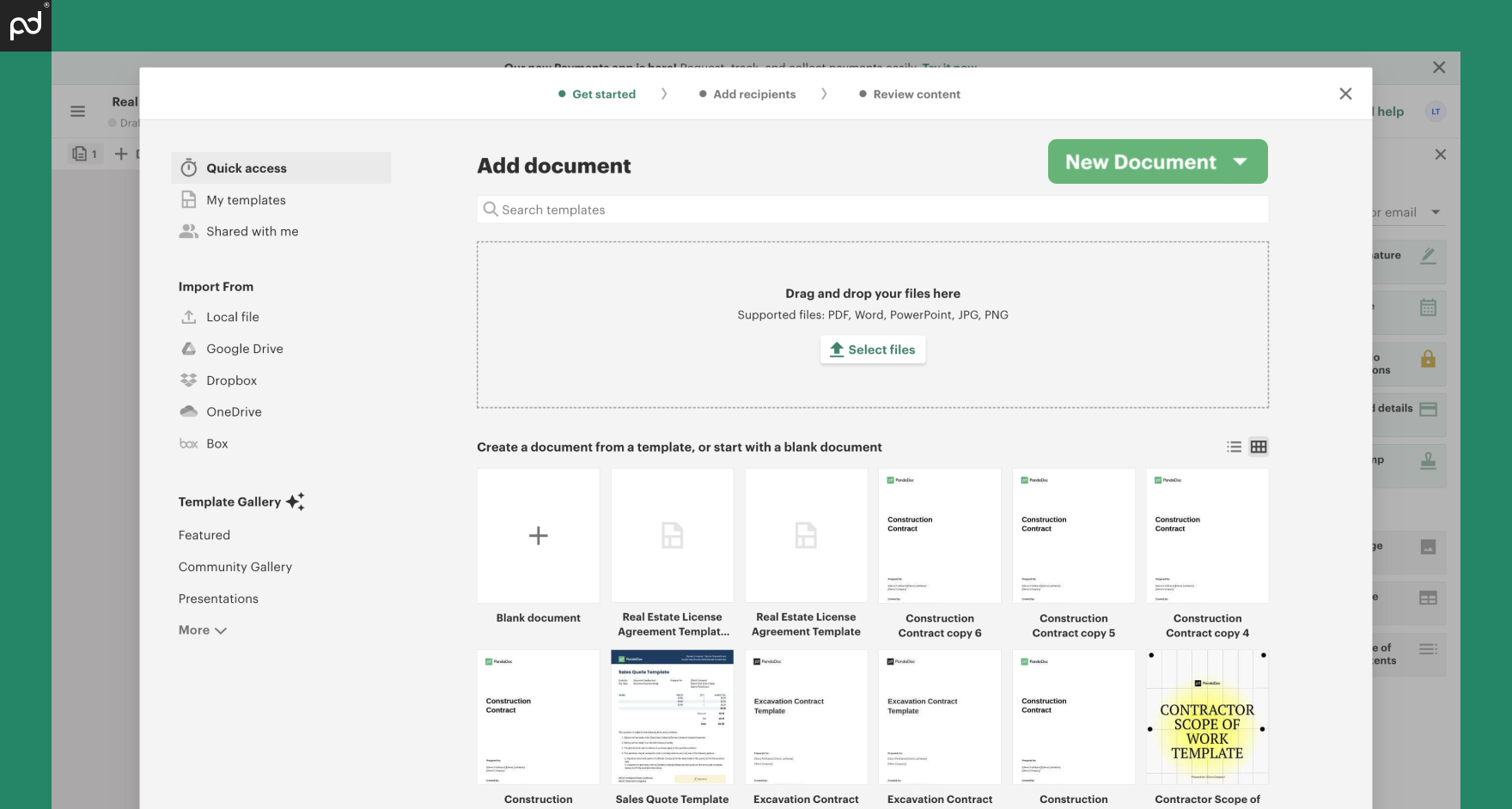Image resolution: width=1512 pixels, height=809 pixels.
Task: Focus the Search templates field
Action: 873,210
